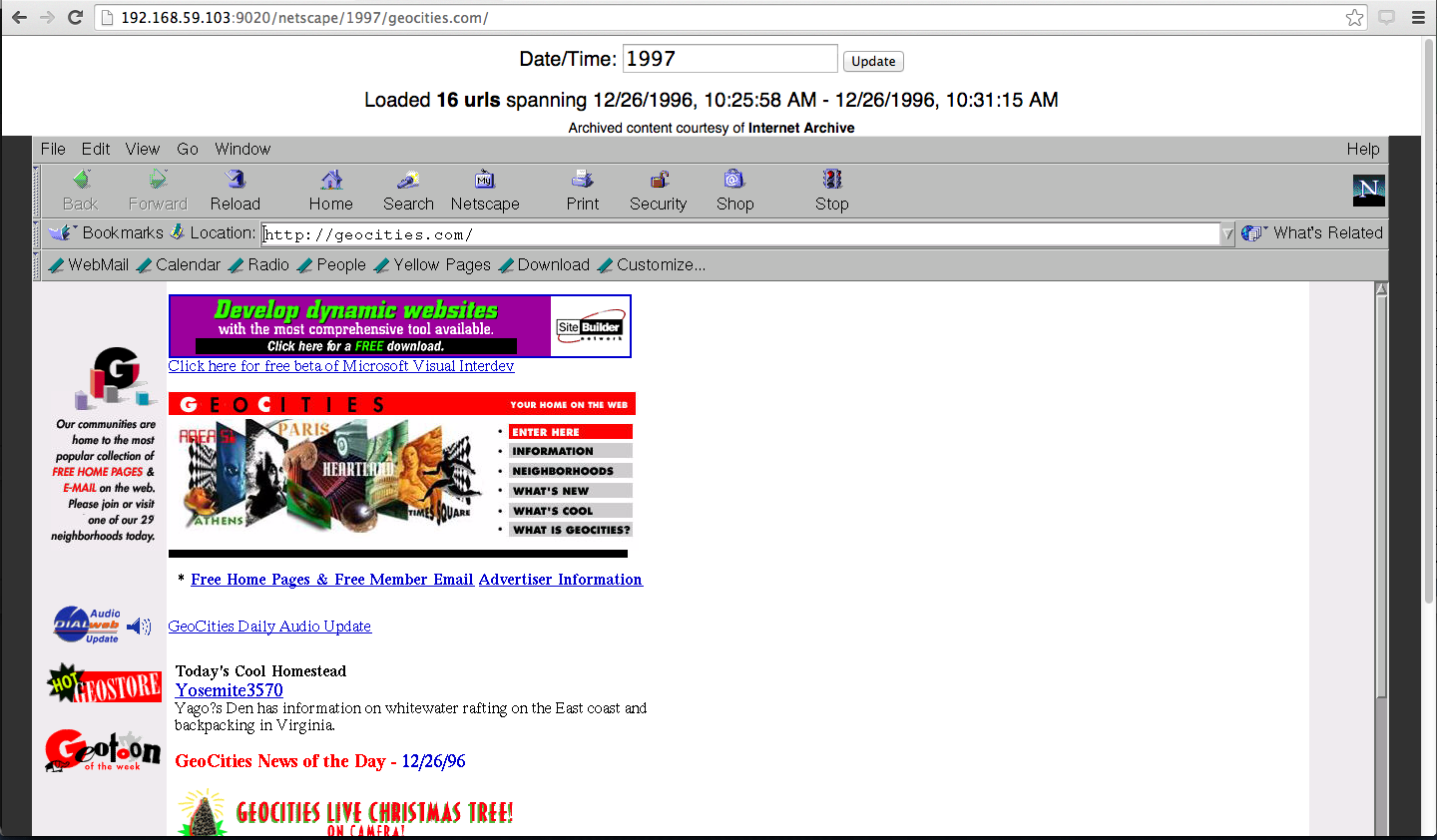1437x840 pixels.
Task: Click the Netscape Forward toolbar icon
Action: [x=158, y=180]
